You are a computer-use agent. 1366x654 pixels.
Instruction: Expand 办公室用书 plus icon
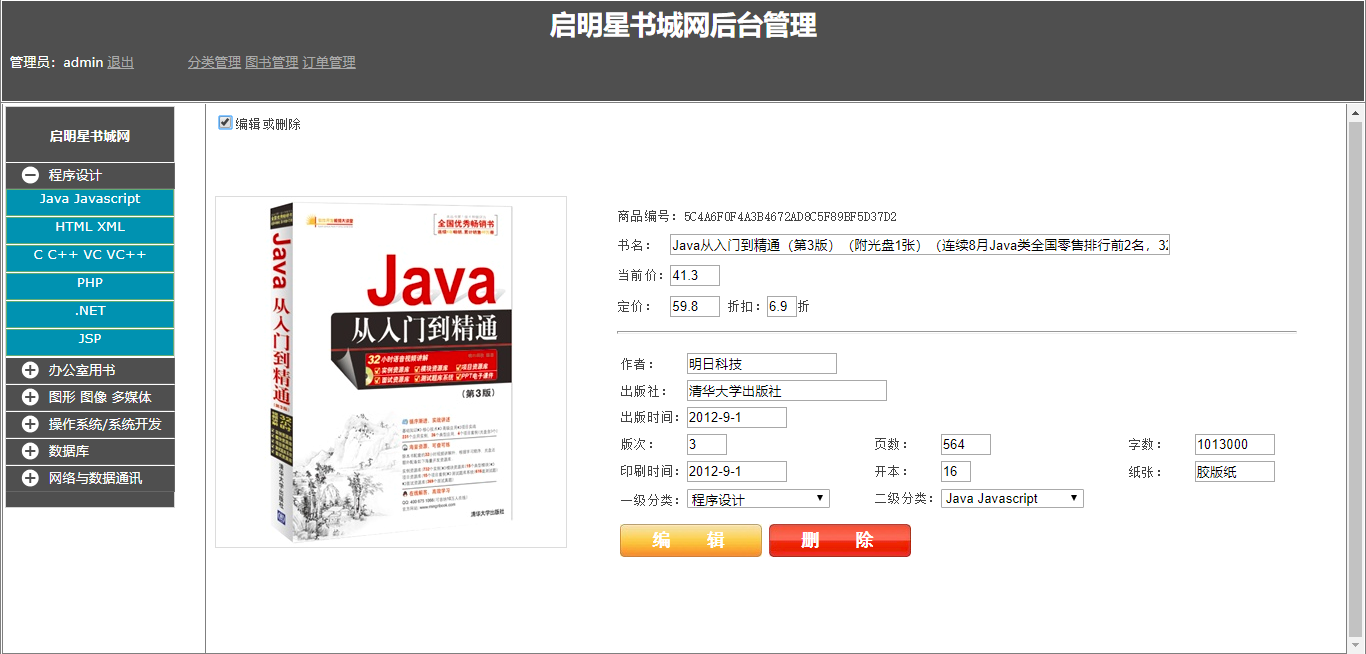[30, 370]
